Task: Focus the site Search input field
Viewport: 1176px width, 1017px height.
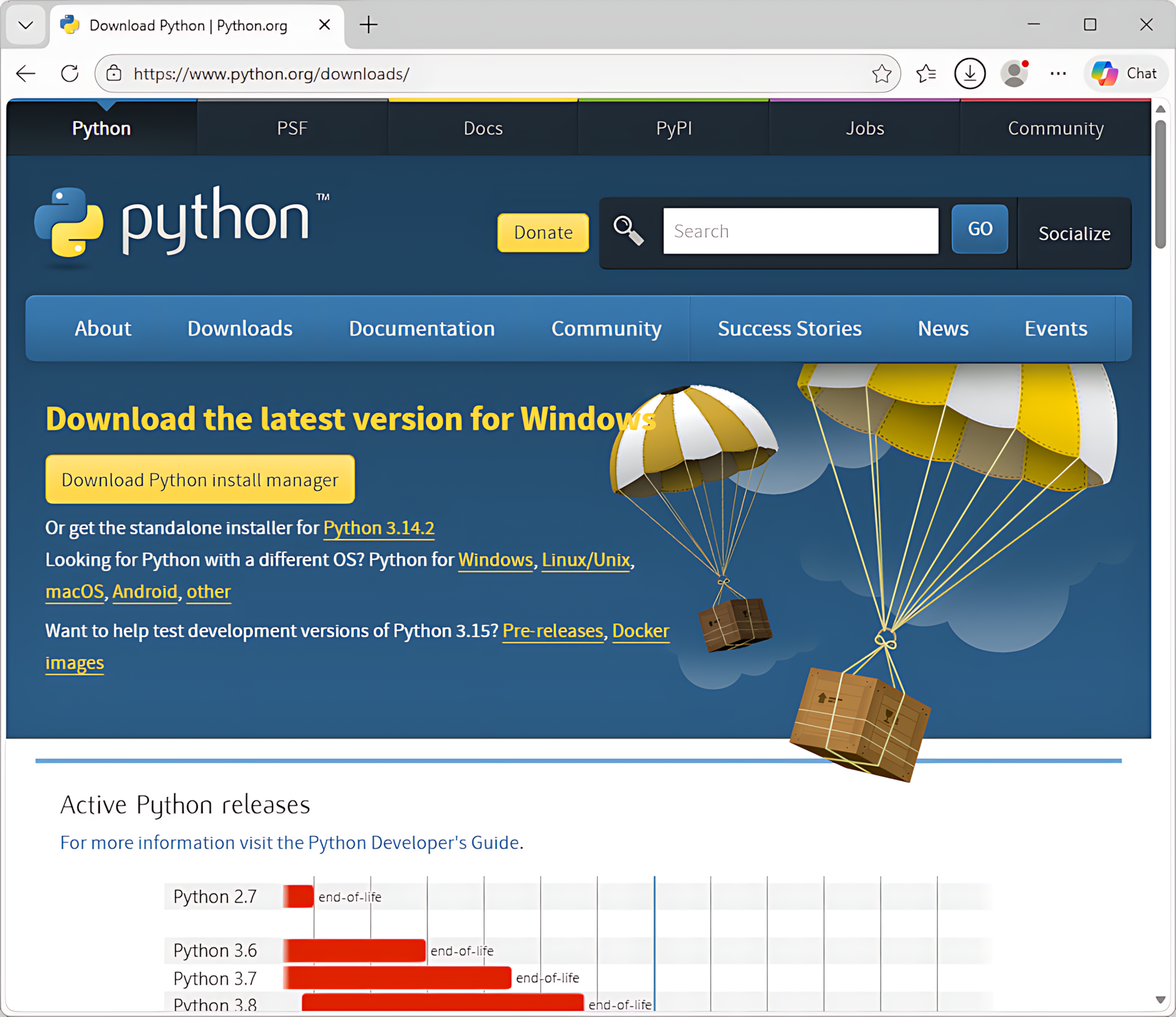Action: tap(800, 231)
